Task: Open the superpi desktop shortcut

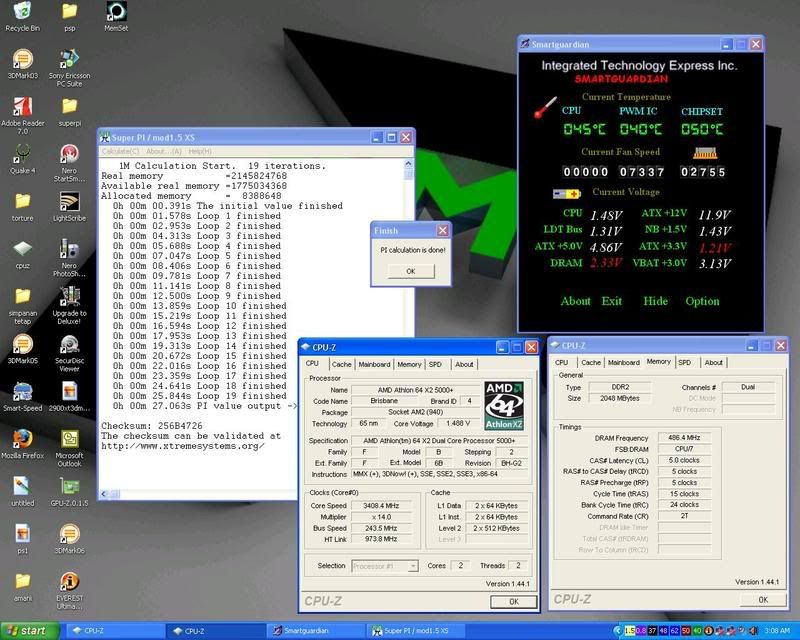Action: [x=69, y=108]
